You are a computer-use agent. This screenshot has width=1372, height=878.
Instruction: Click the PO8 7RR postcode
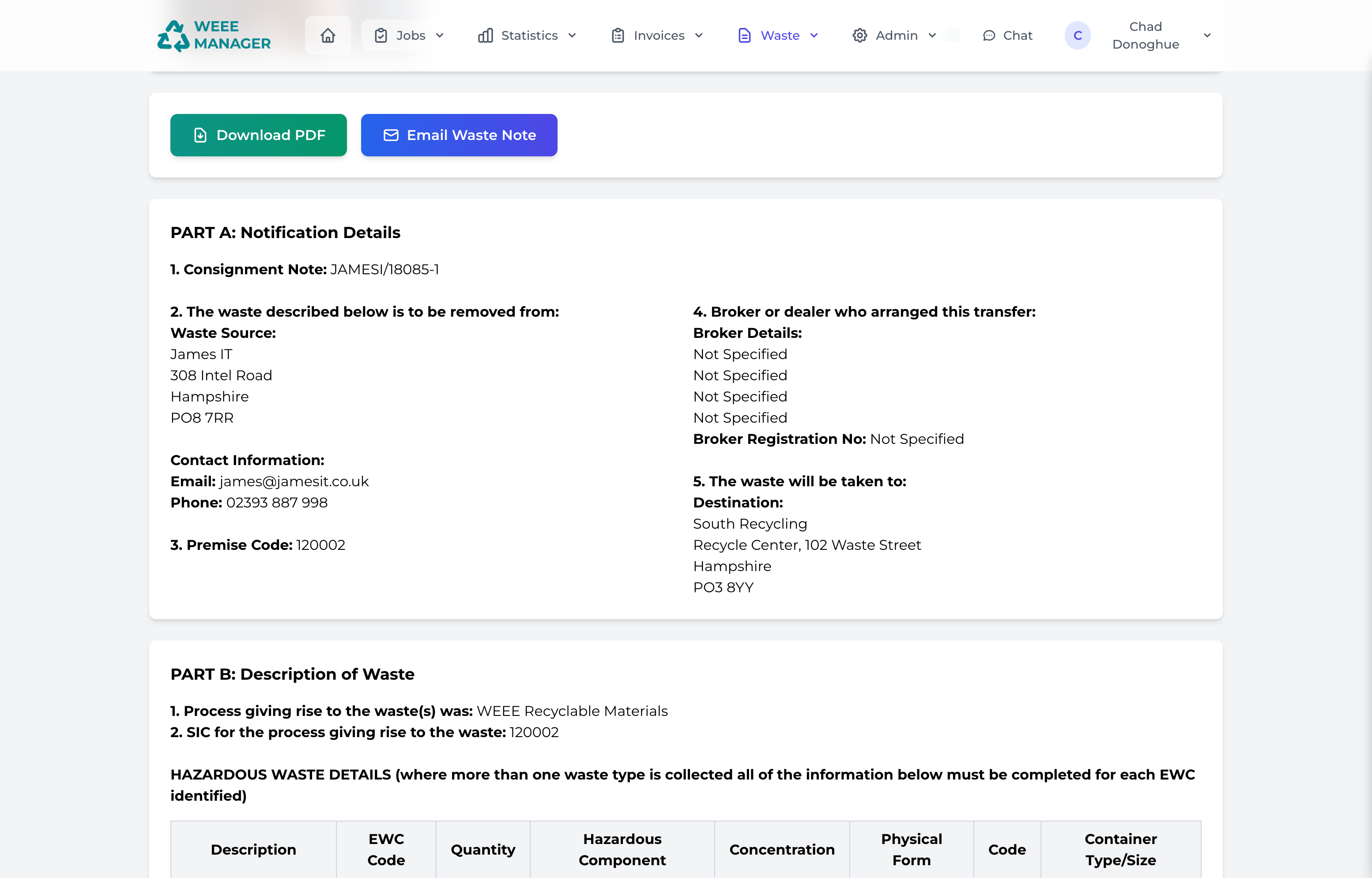click(202, 418)
